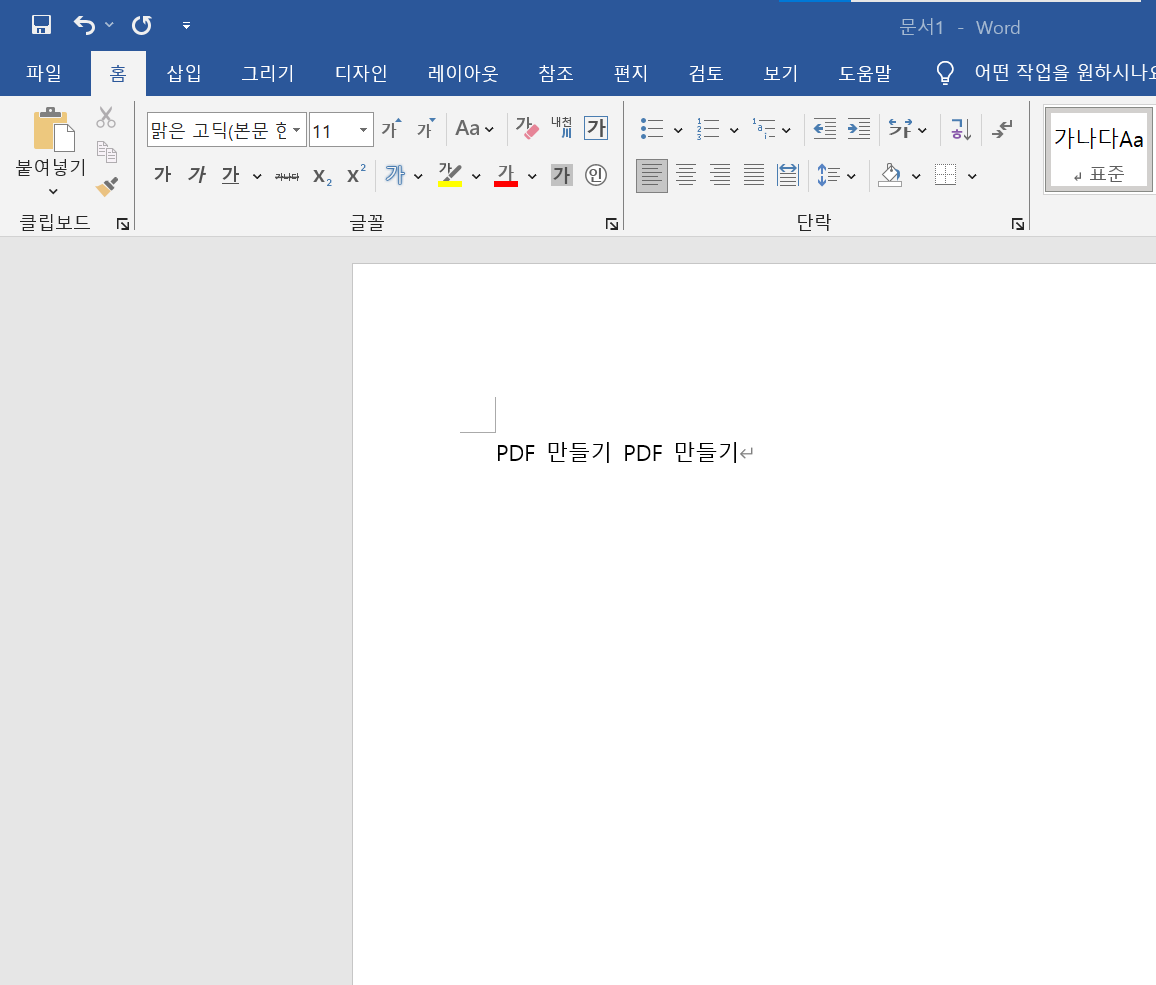Switch to the 삽입 ribbon tab
Screen dimensions: 1156x985
tap(183, 73)
